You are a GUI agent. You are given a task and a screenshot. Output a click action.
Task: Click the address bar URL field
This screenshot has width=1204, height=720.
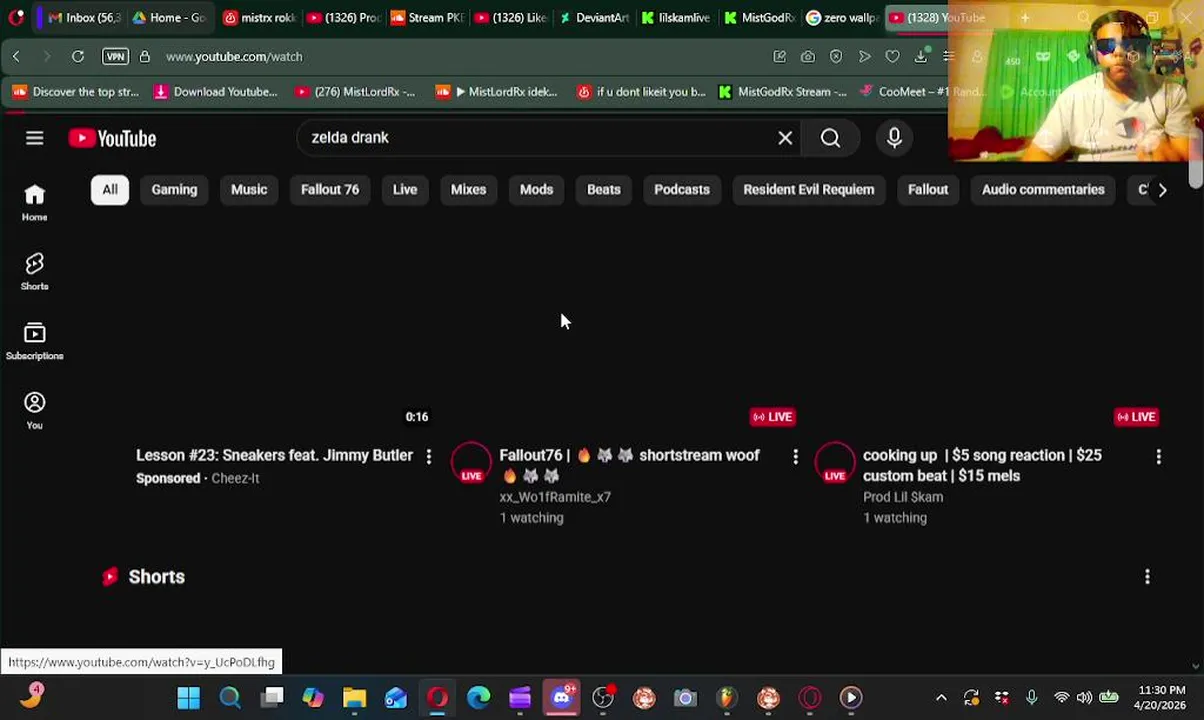pyautogui.click(x=234, y=57)
